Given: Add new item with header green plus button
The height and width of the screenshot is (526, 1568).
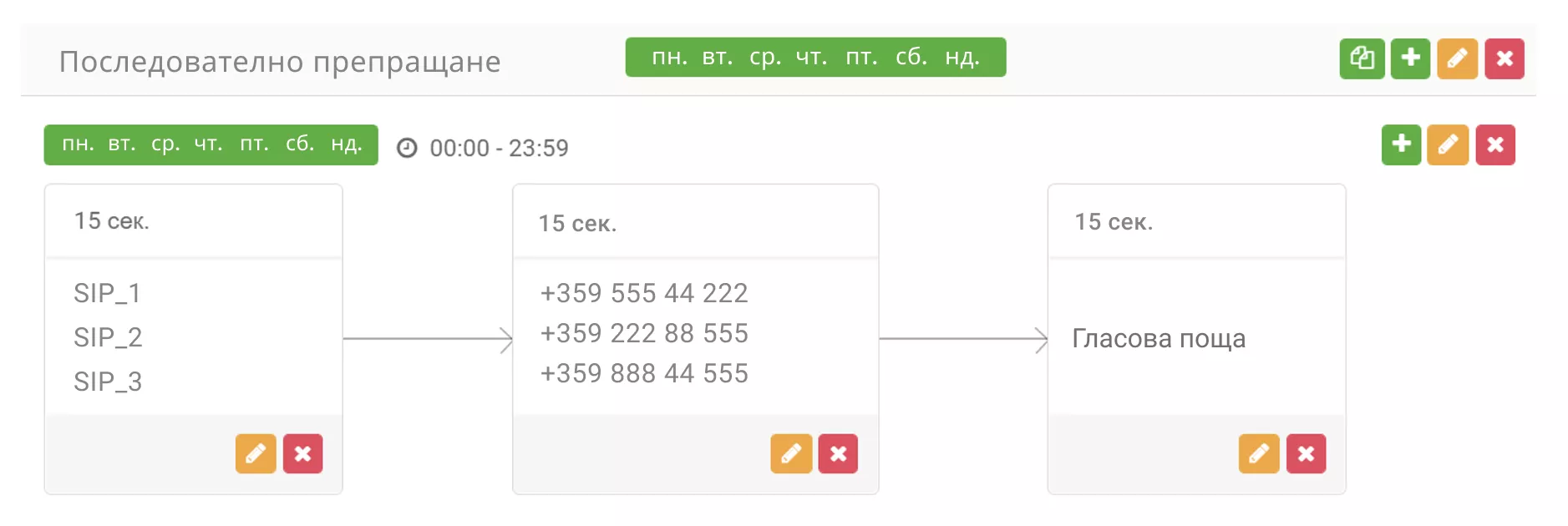Looking at the screenshot, I should (x=1410, y=58).
